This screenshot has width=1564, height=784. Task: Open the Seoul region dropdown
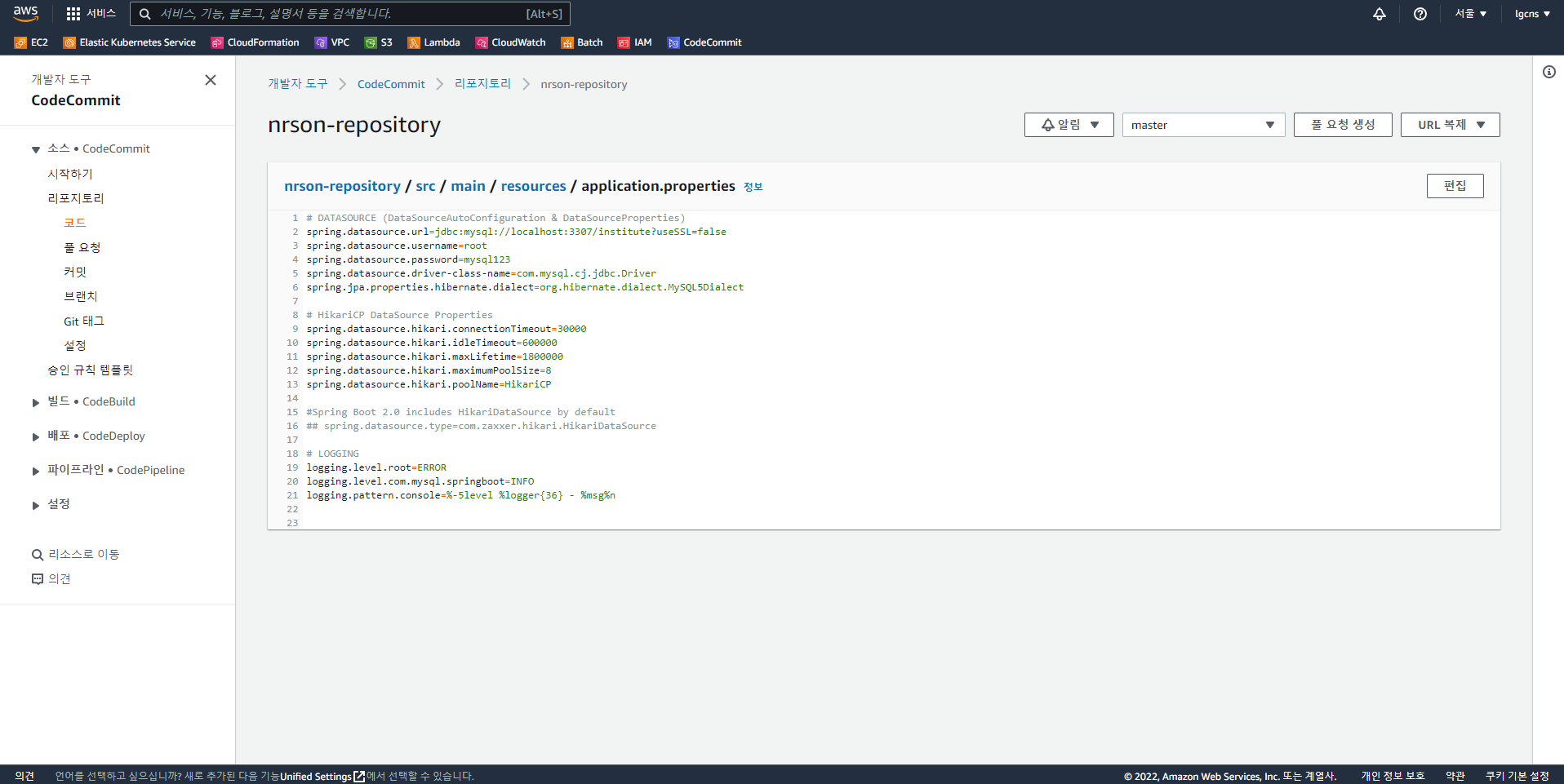click(x=1471, y=14)
